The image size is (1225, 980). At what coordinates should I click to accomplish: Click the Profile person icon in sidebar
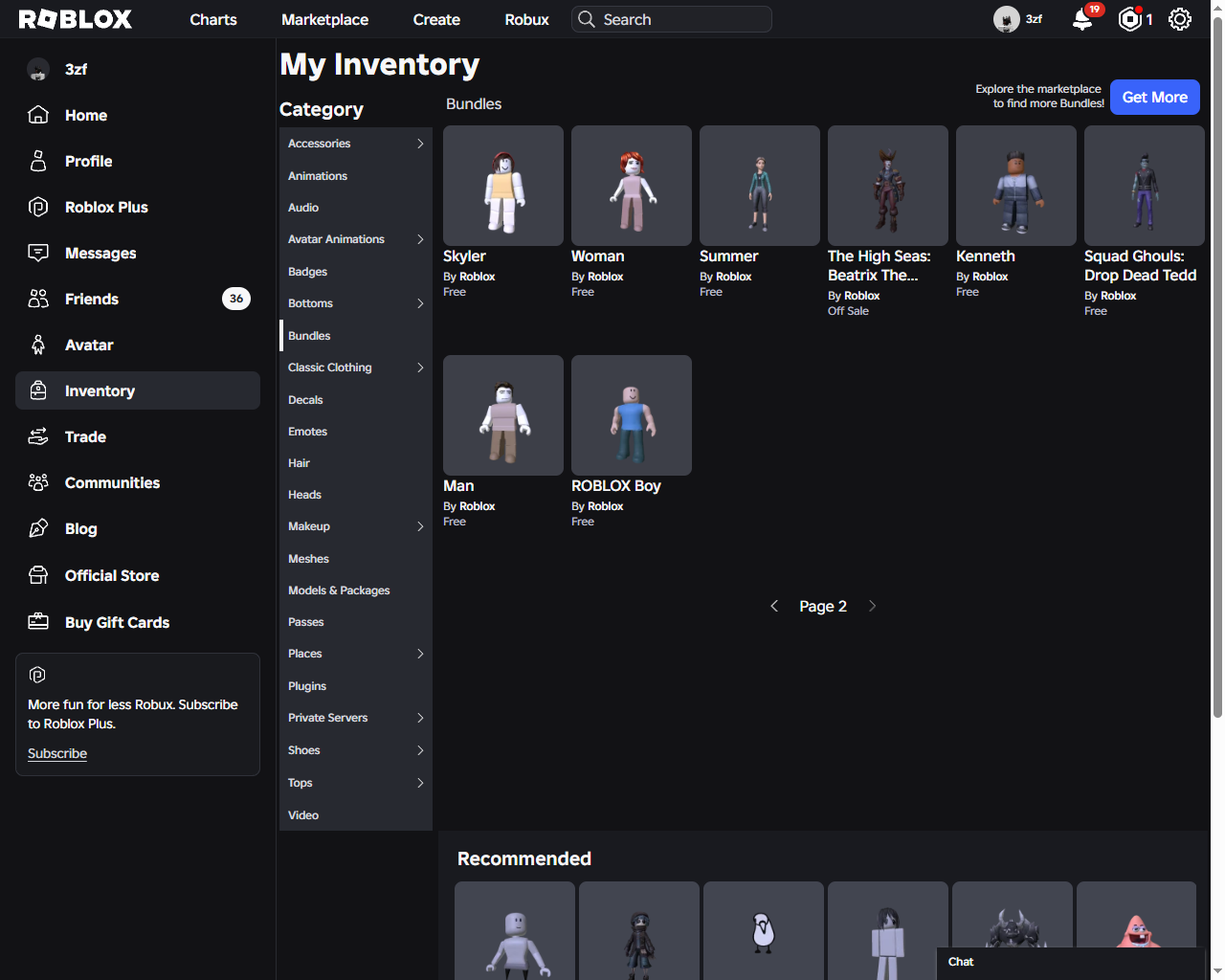pyautogui.click(x=38, y=161)
